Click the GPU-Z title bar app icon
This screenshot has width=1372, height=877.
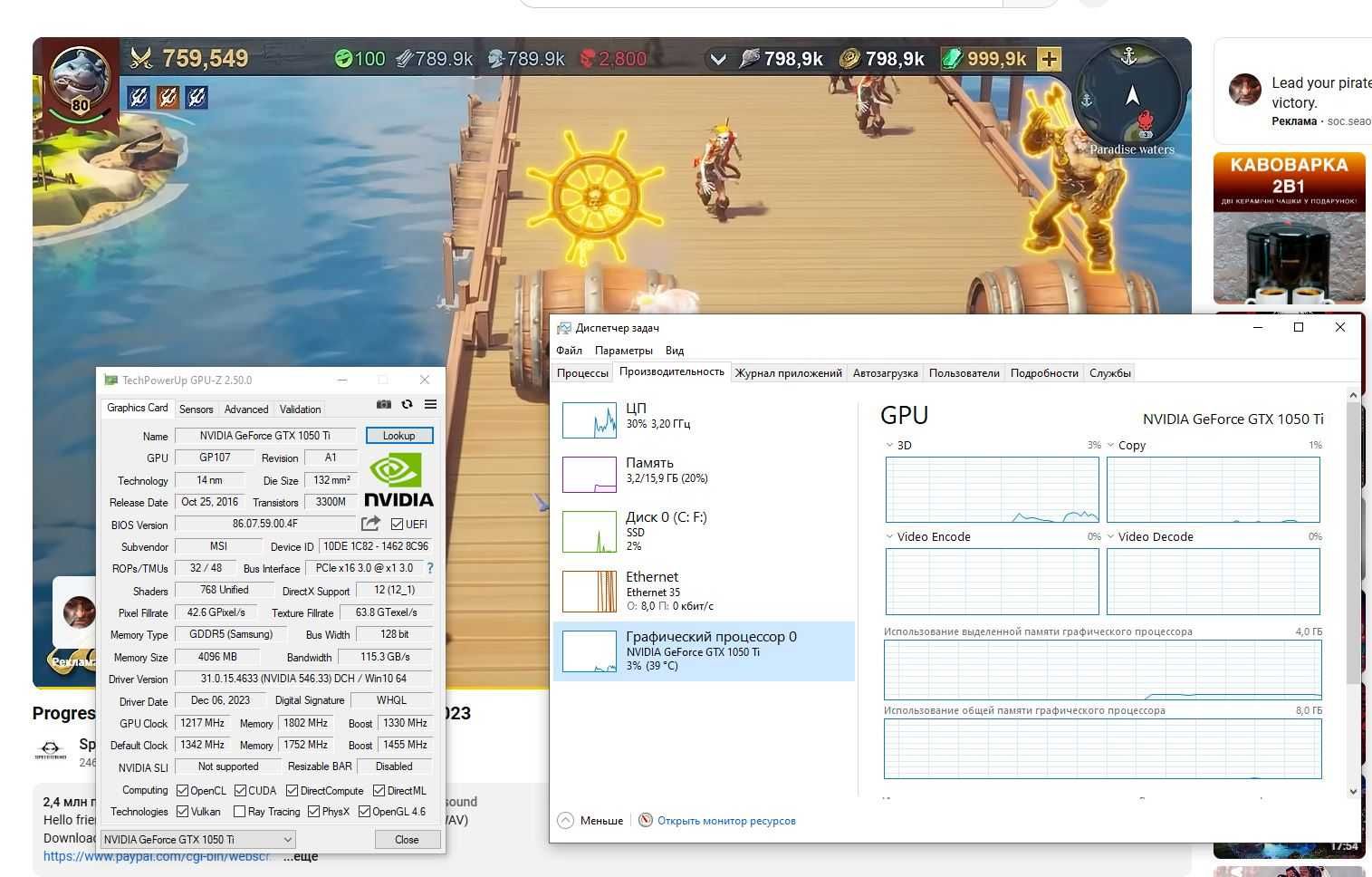coord(111,380)
